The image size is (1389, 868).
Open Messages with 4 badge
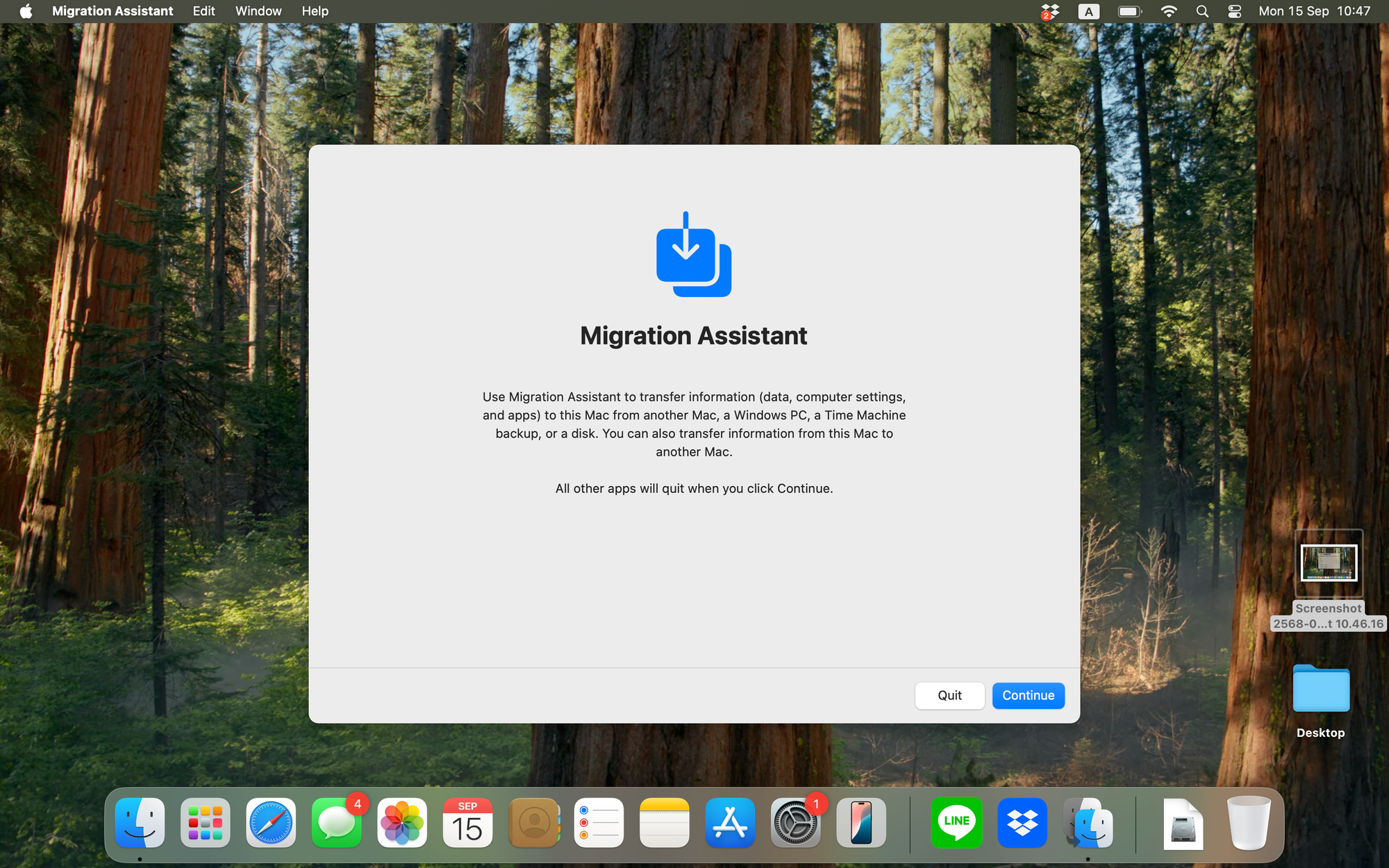(x=337, y=823)
